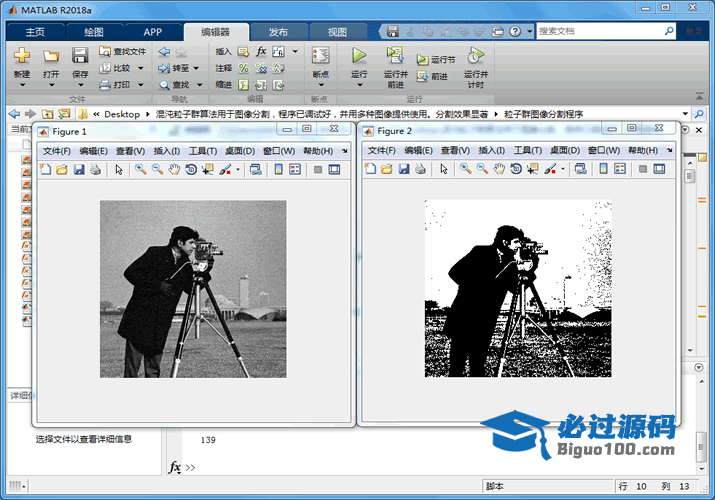The height and width of the screenshot is (500, 715).
Task: Switch to the Home (主页) tab
Action: click(35, 32)
